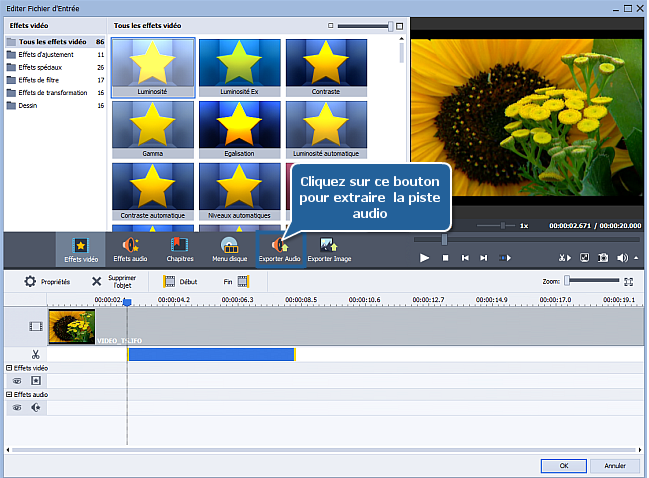Image resolution: width=649 pixels, height=478 pixels.
Task: Toggle visibility eye on Effets audio track
Action: pos(17,408)
